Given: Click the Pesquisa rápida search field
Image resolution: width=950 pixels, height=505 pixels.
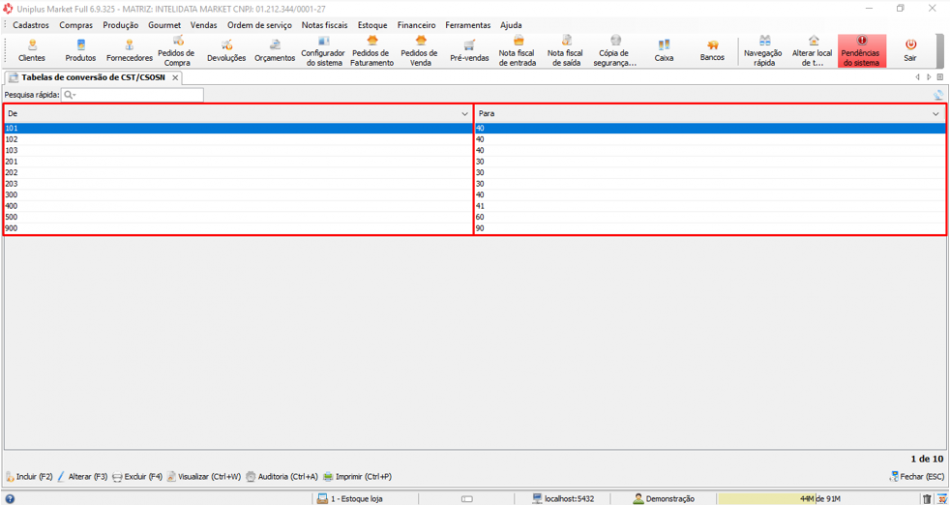Looking at the screenshot, I should click(132, 95).
